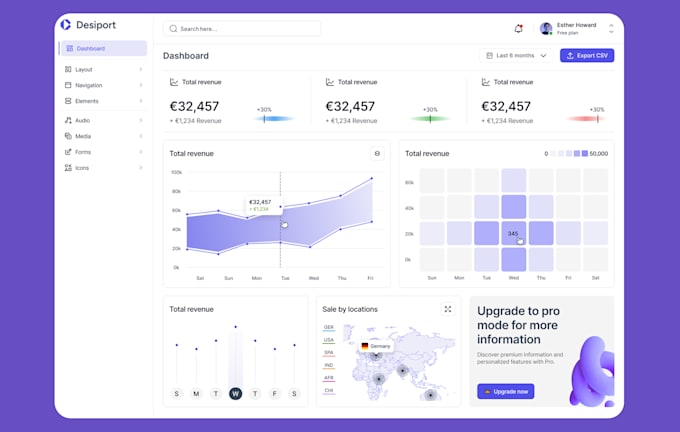680x432 pixels.
Task: Expand the Sale by locations map
Action: point(448,309)
